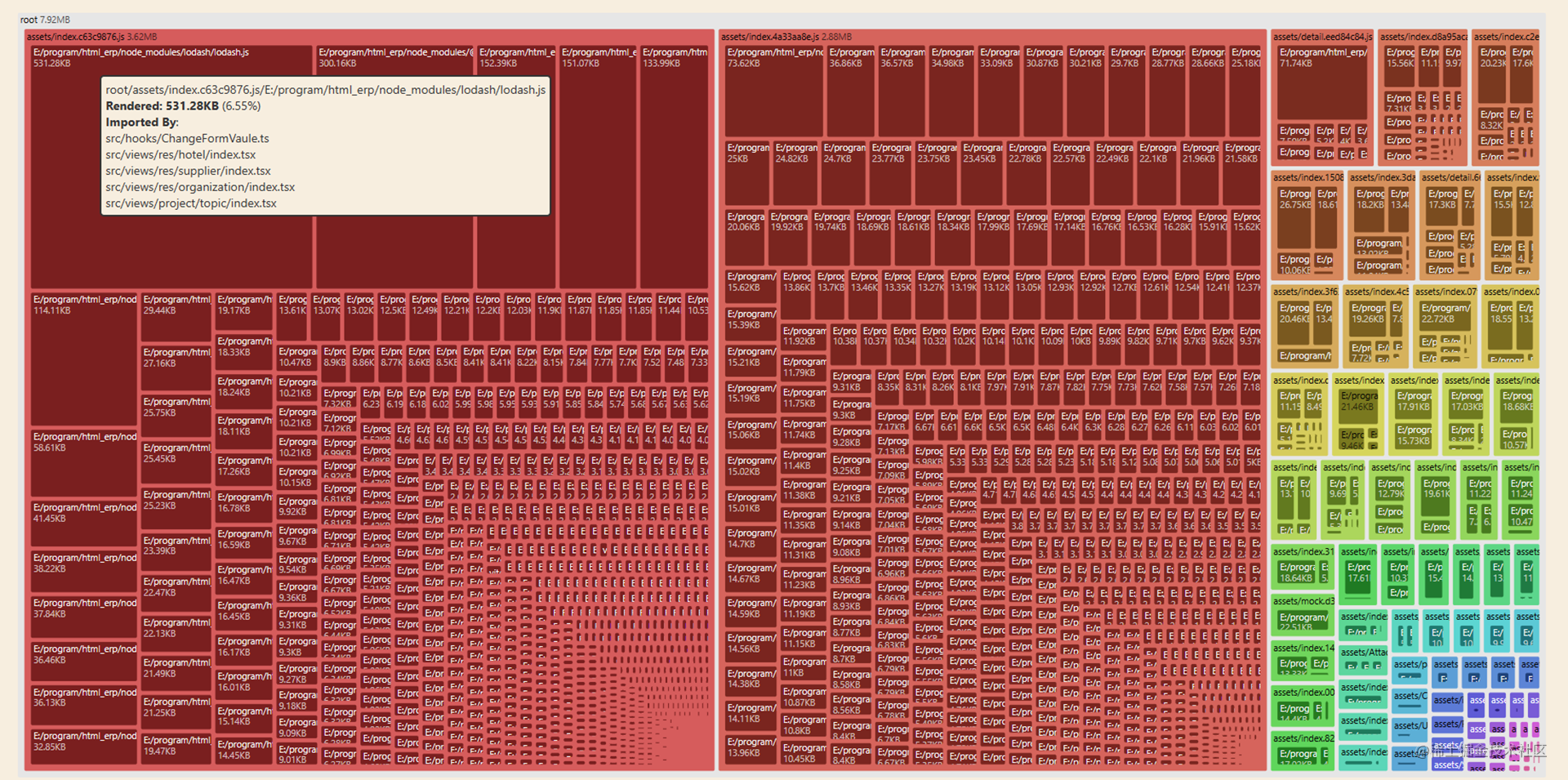The width and height of the screenshot is (1568, 780).
Task: Select the 25.23KB module block
Action: pos(176,510)
